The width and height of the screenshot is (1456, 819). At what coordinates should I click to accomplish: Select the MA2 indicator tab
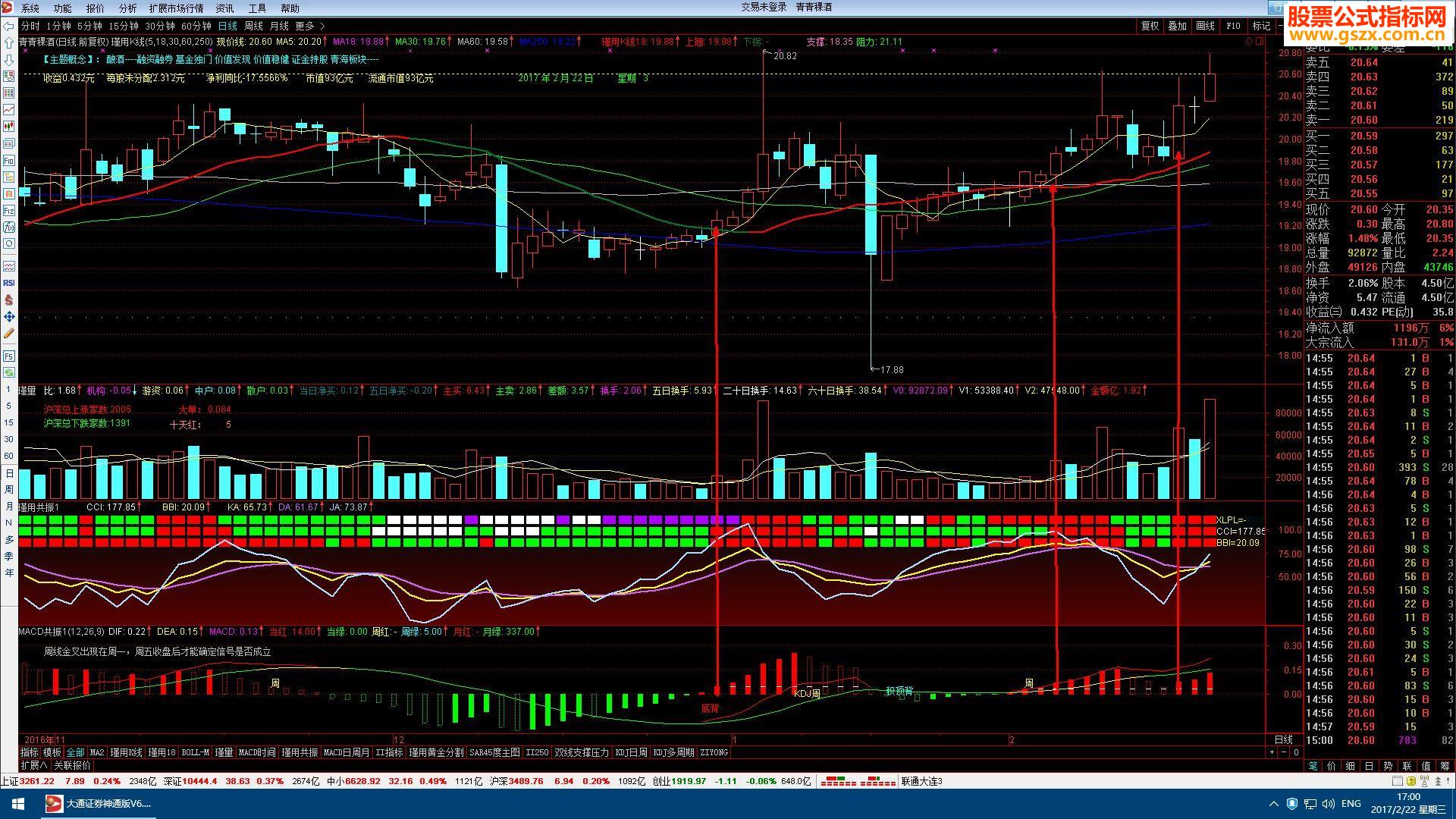click(97, 752)
